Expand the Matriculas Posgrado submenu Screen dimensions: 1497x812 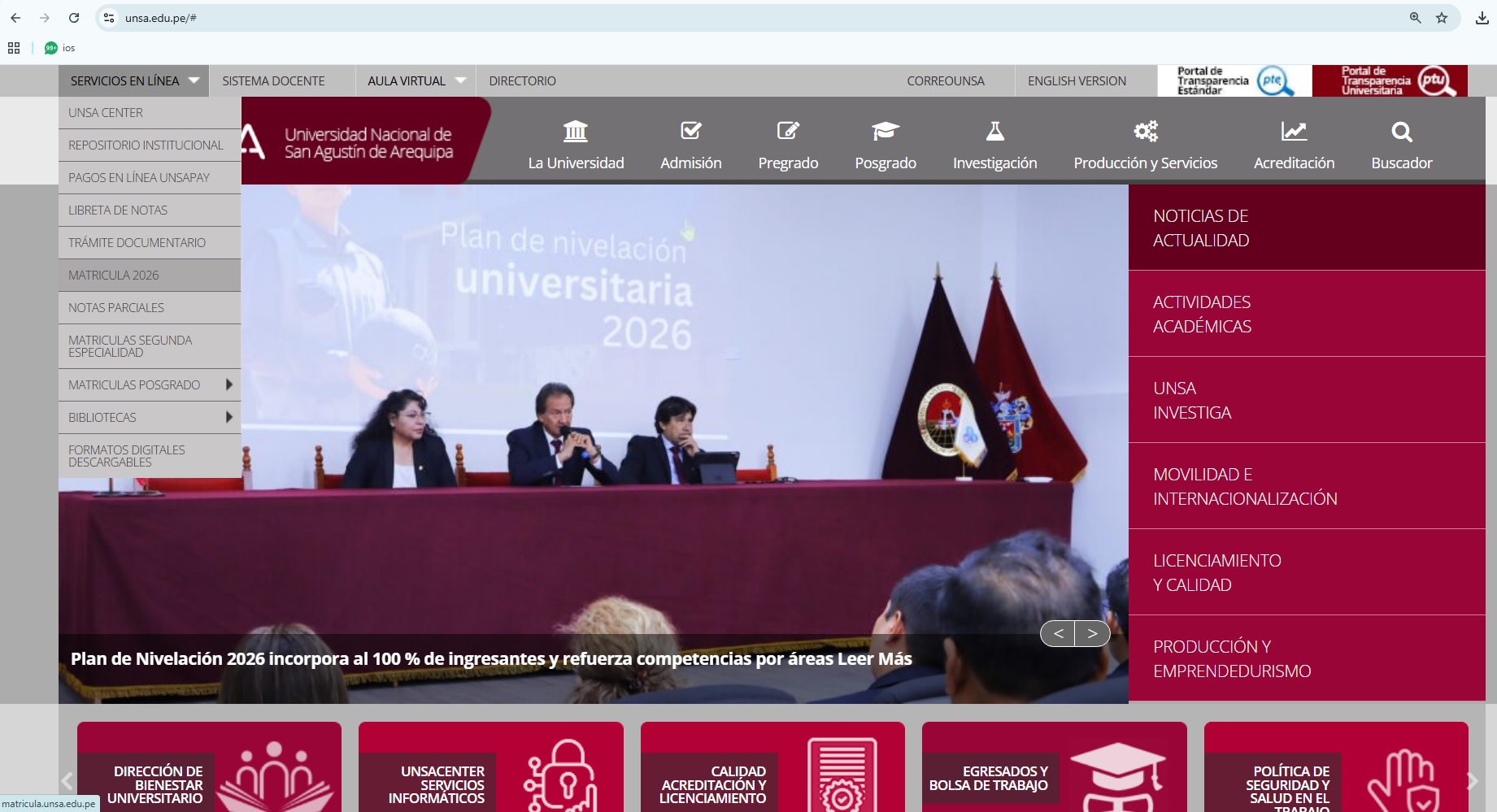click(228, 384)
